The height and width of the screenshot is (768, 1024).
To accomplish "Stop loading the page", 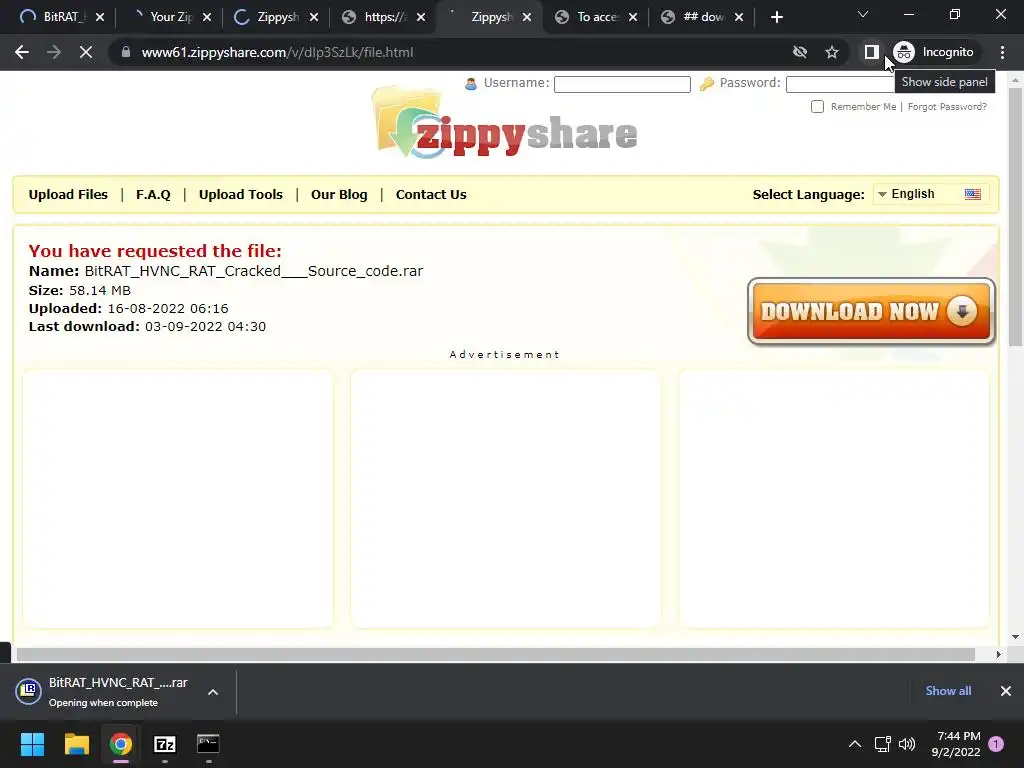I will point(86,52).
